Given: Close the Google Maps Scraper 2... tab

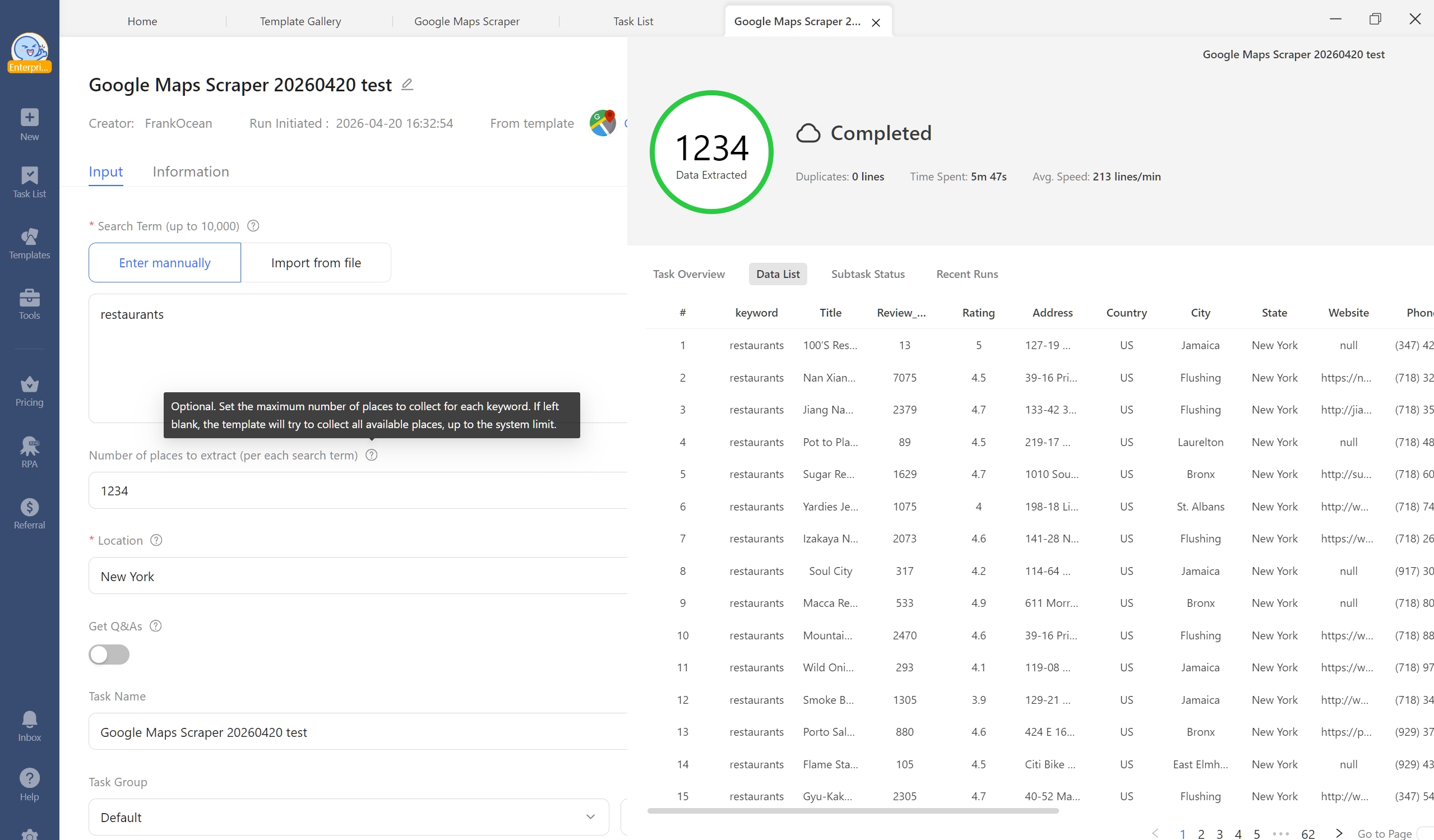Looking at the screenshot, I should point(876,22).
